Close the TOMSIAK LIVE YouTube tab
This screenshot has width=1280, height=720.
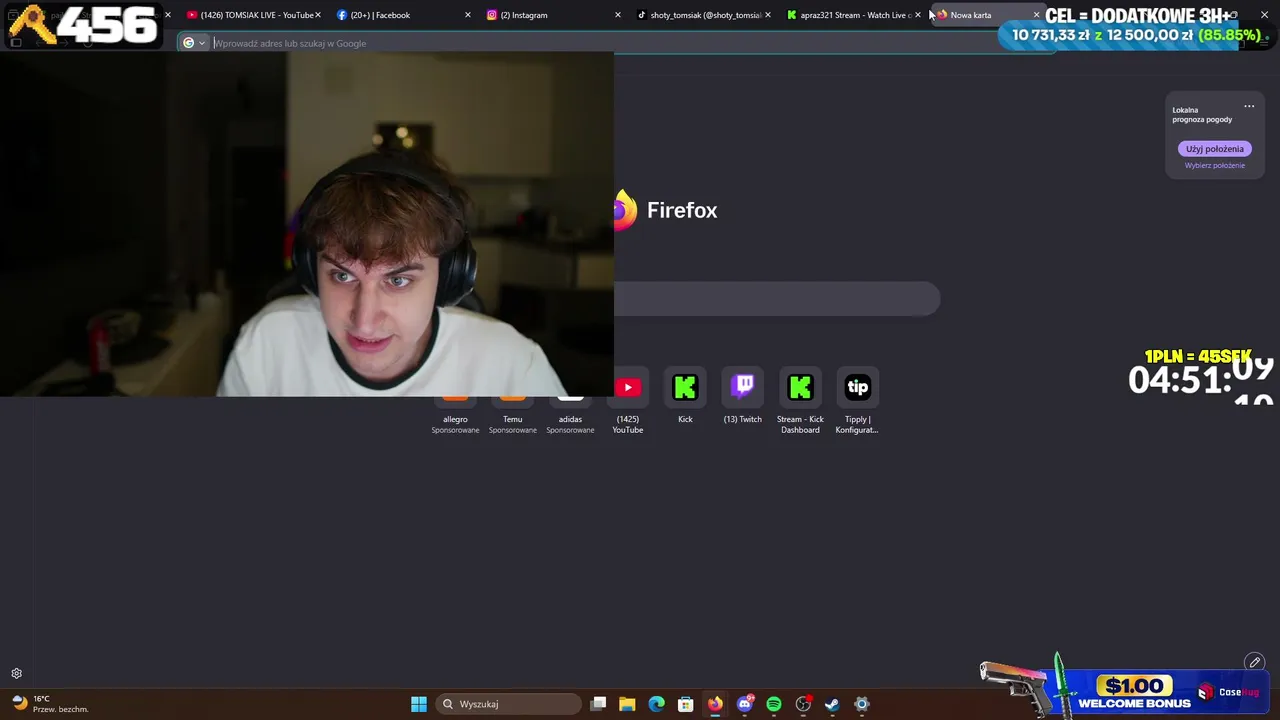point(318,15)
